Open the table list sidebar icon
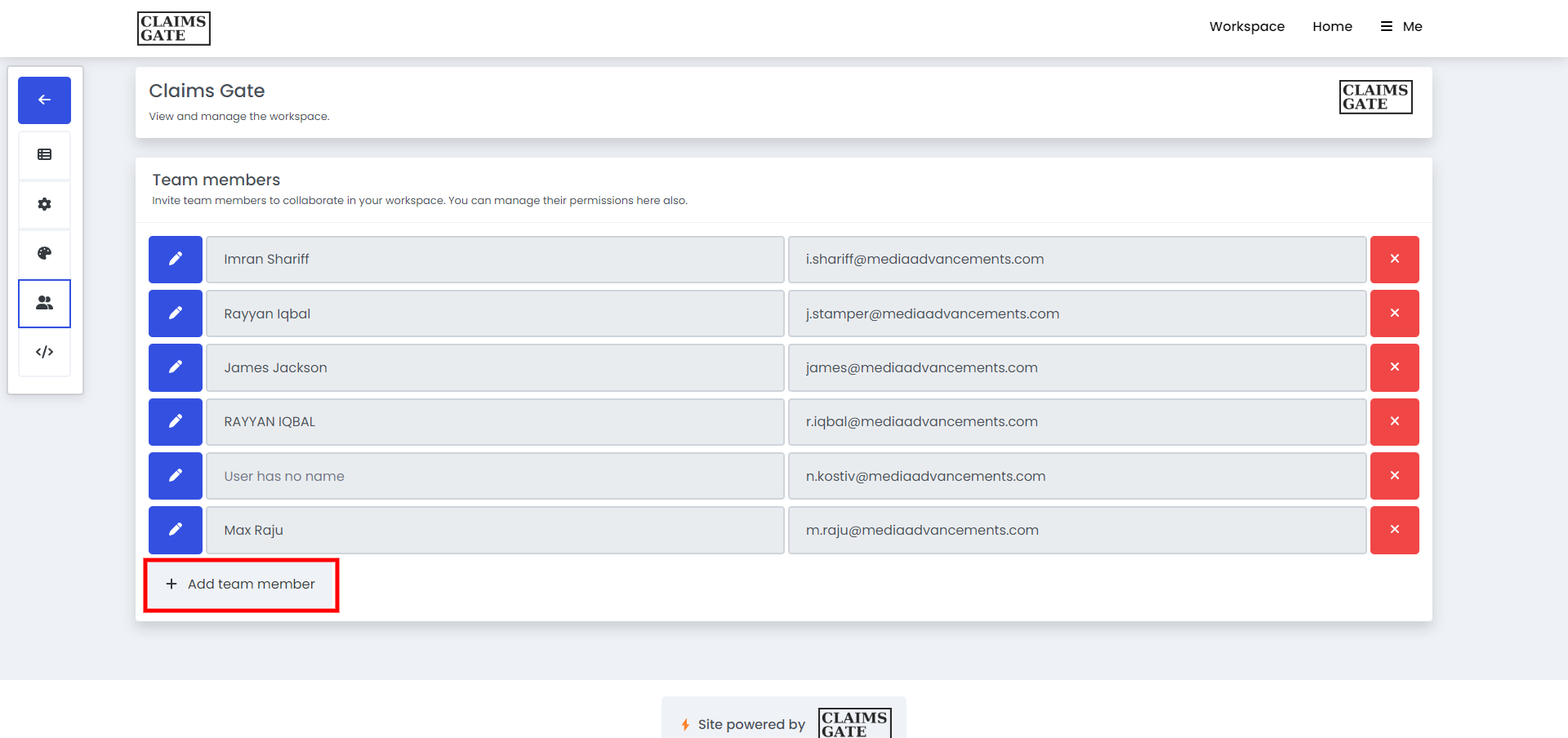The image size is (1568, 738). [44, 155]
